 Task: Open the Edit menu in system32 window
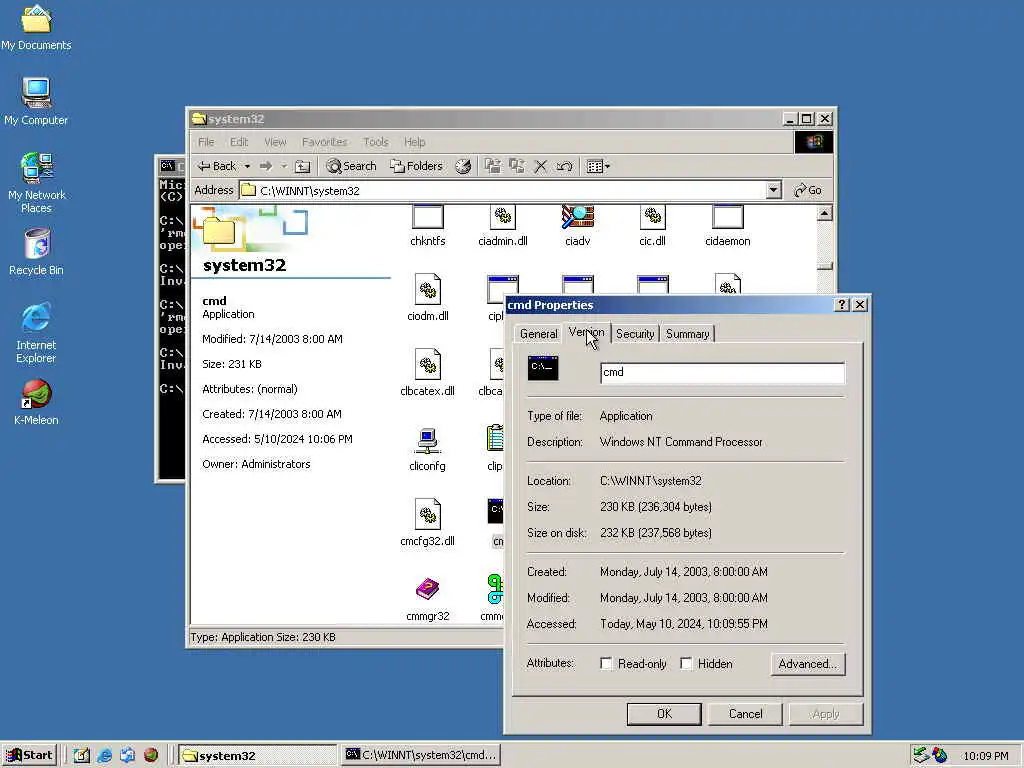coord(239,142)
